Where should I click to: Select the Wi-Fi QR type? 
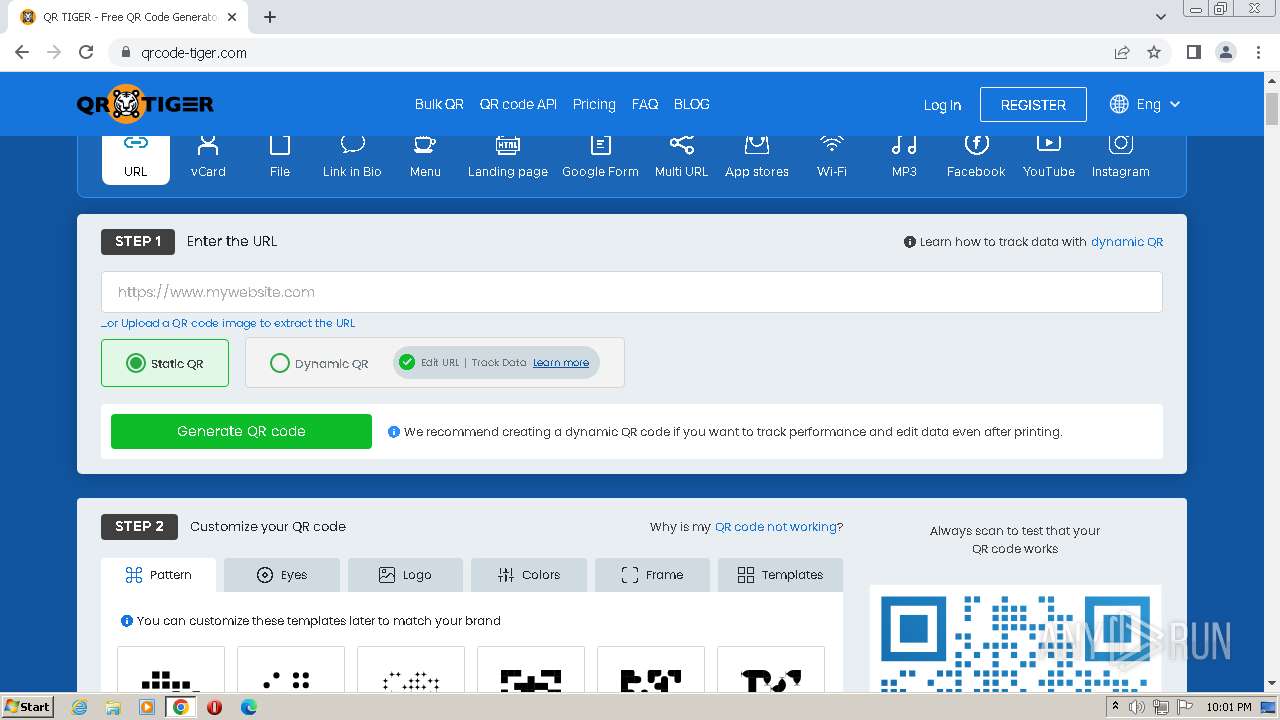click(832, 157)
